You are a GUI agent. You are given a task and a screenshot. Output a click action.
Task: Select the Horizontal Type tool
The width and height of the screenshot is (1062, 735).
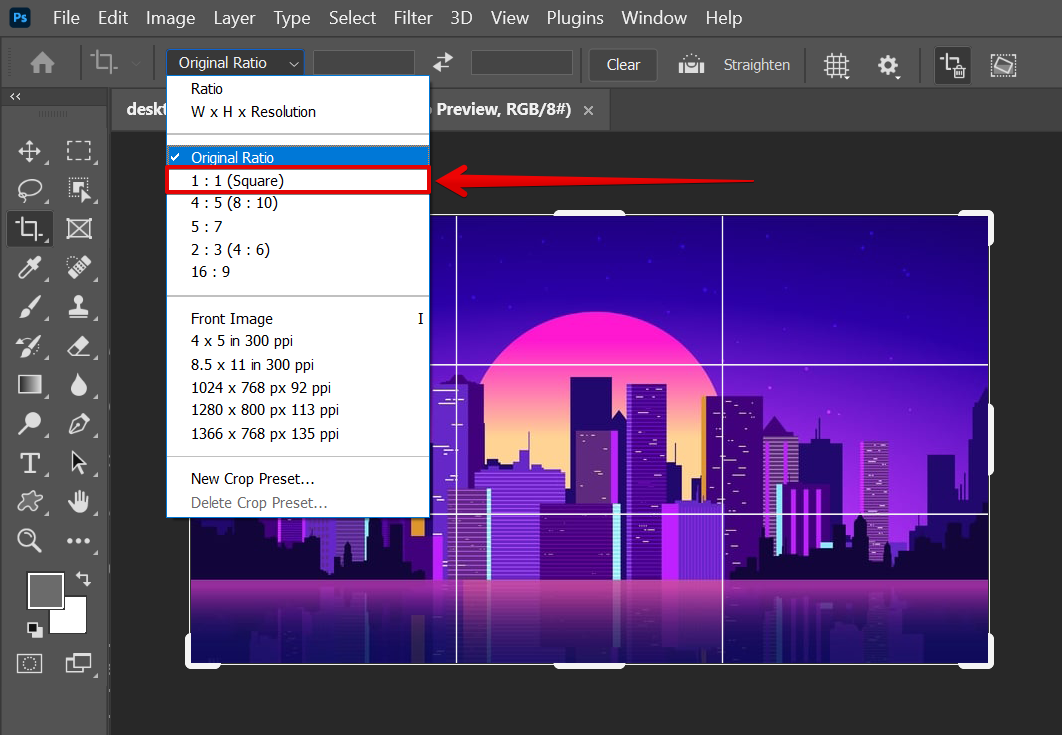(x=30, y=463)
